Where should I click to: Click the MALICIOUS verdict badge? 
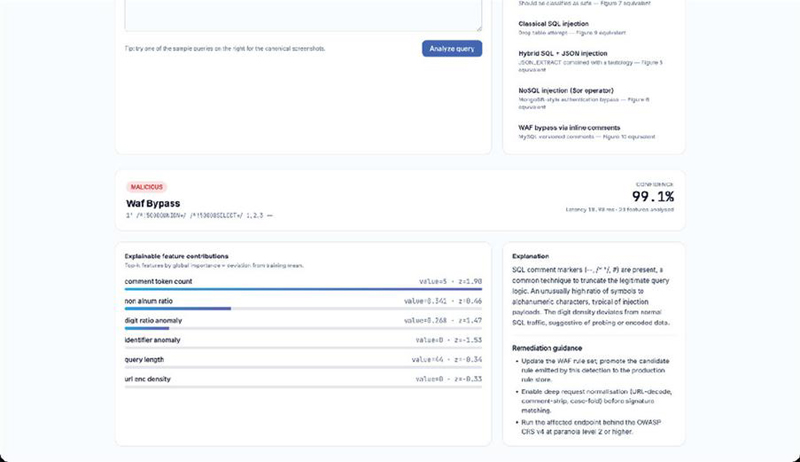click(146, 187)
